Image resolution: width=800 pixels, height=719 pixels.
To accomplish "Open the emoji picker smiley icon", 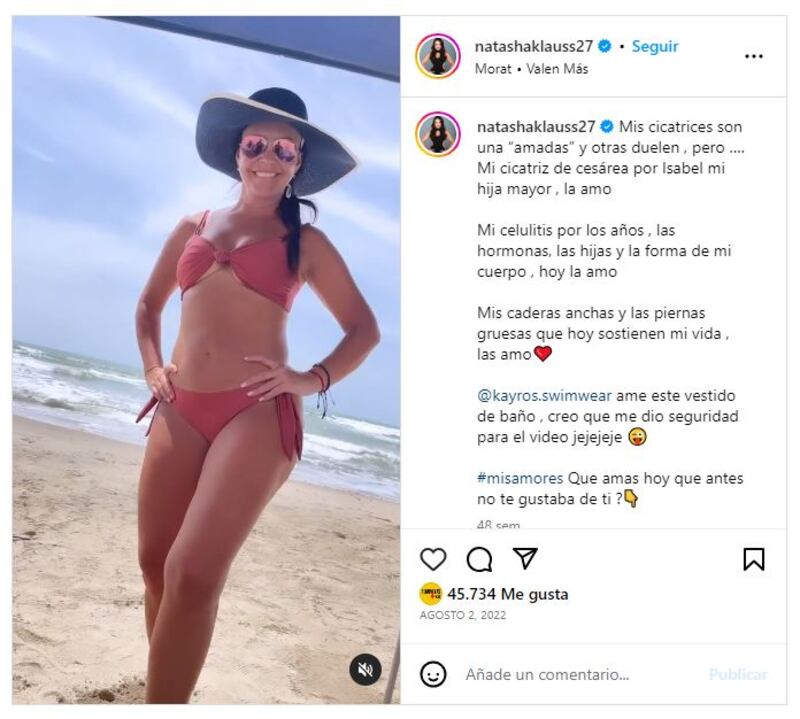I will pyautogui.click(x=433, y=674).
